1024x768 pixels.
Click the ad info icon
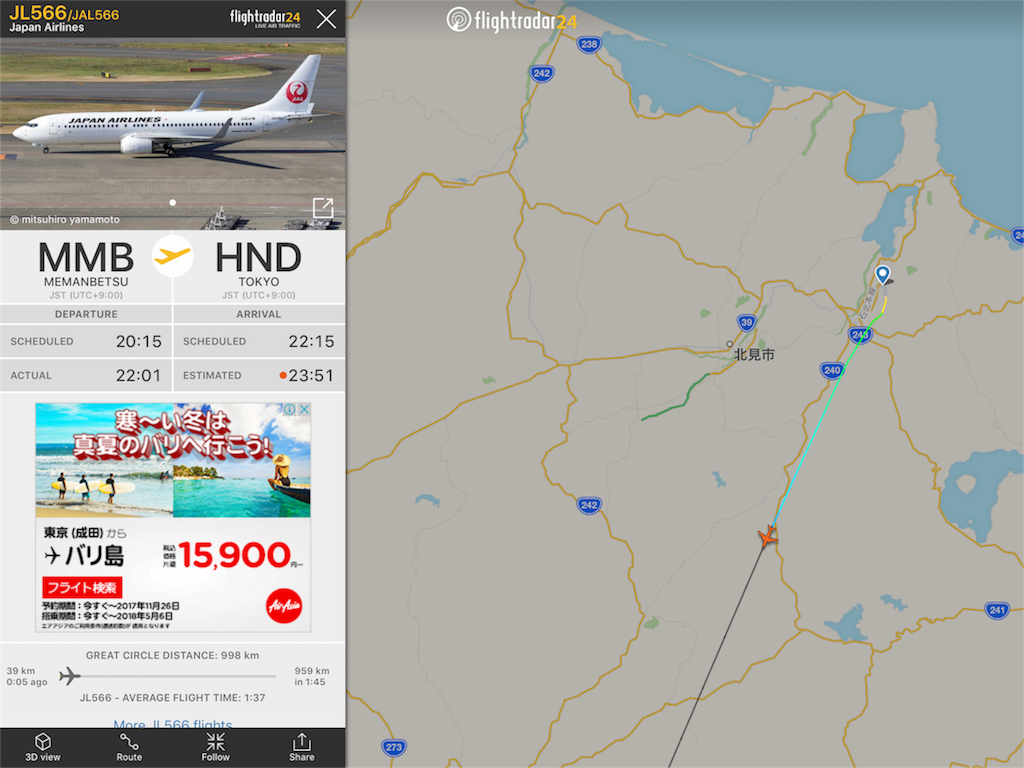coord(289,409)
